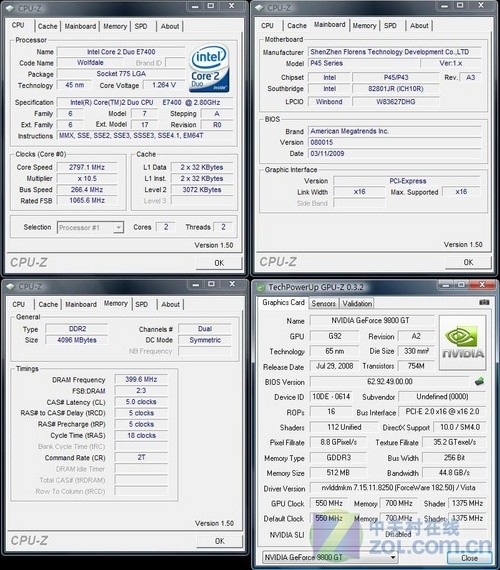
Task: Click the GPU-Z title bar app icon
Action: tap(260, 287)
